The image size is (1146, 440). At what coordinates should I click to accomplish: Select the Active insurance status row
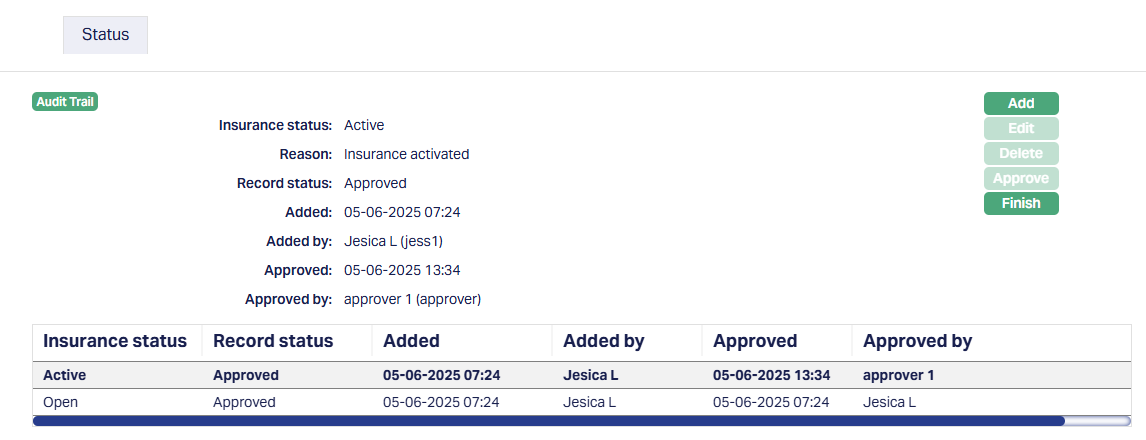coord(65,376)
